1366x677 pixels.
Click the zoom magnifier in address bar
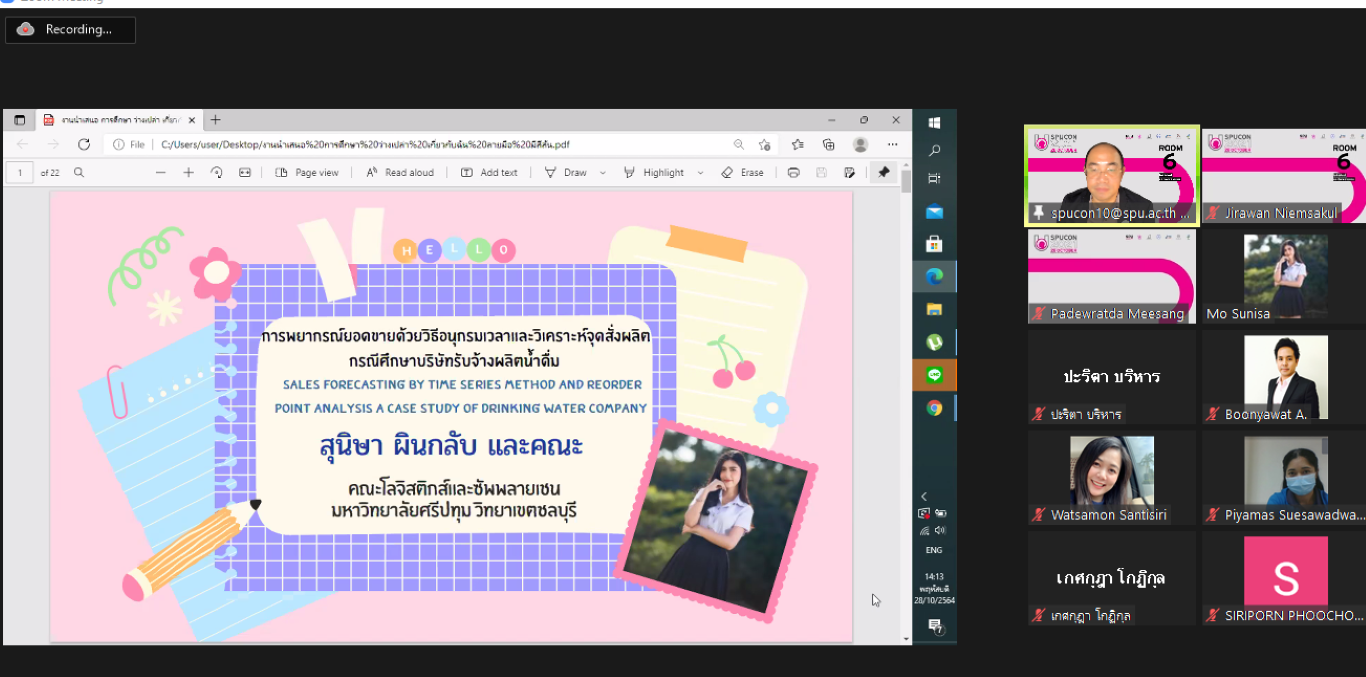(x=739, y=144)
